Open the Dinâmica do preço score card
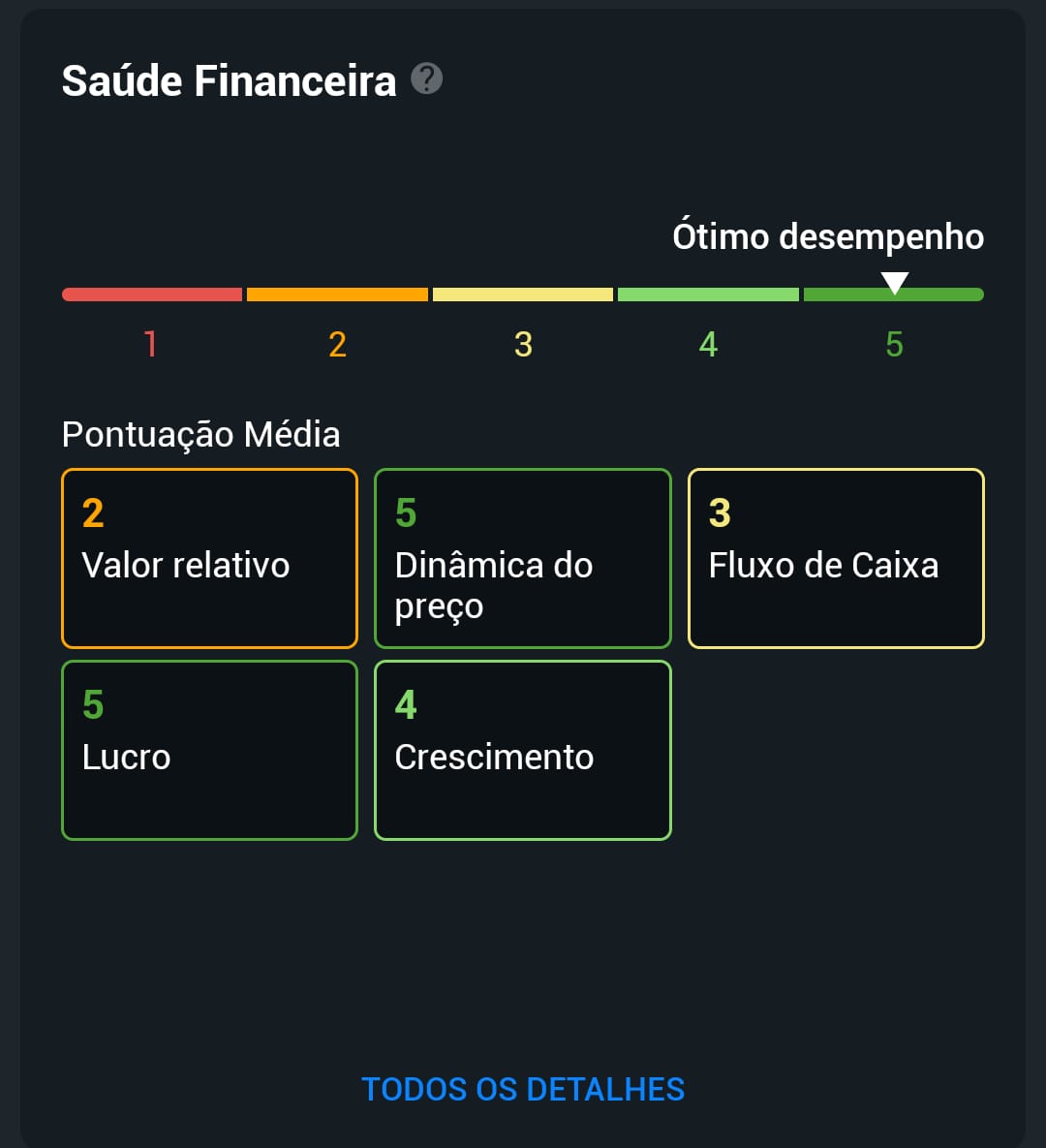The image size is (1046, 1148). point(523,559)
